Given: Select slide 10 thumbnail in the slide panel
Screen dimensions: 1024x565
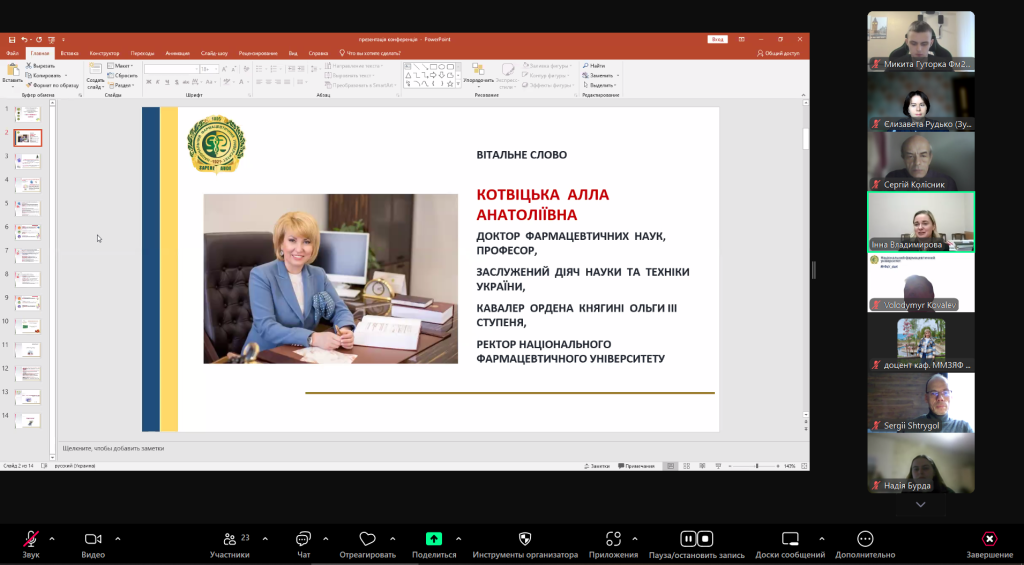Looking at the screenshot, I should pos(28,326).
